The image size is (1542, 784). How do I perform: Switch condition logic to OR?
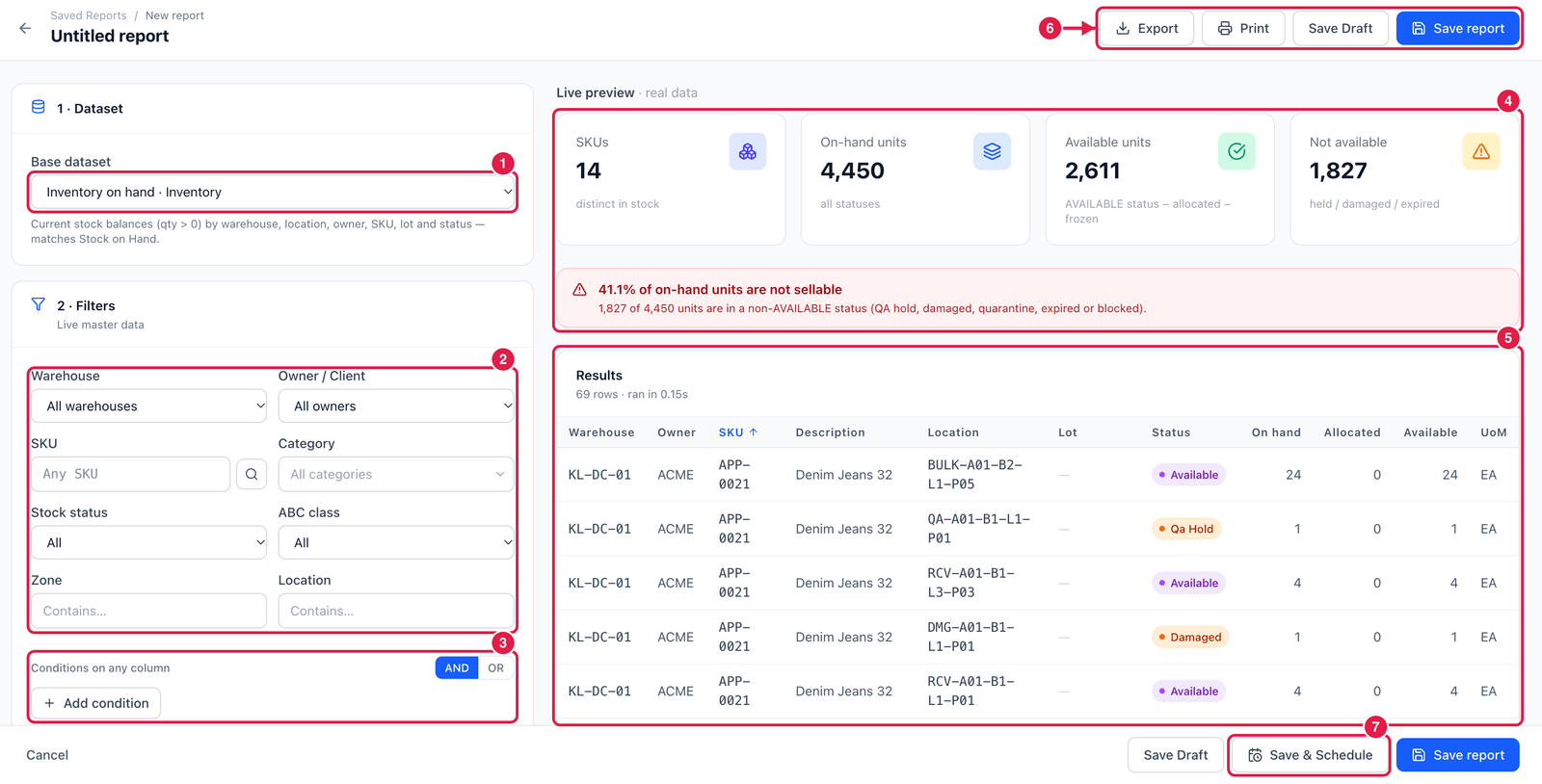pyautogui.click(x=495, y=667)
